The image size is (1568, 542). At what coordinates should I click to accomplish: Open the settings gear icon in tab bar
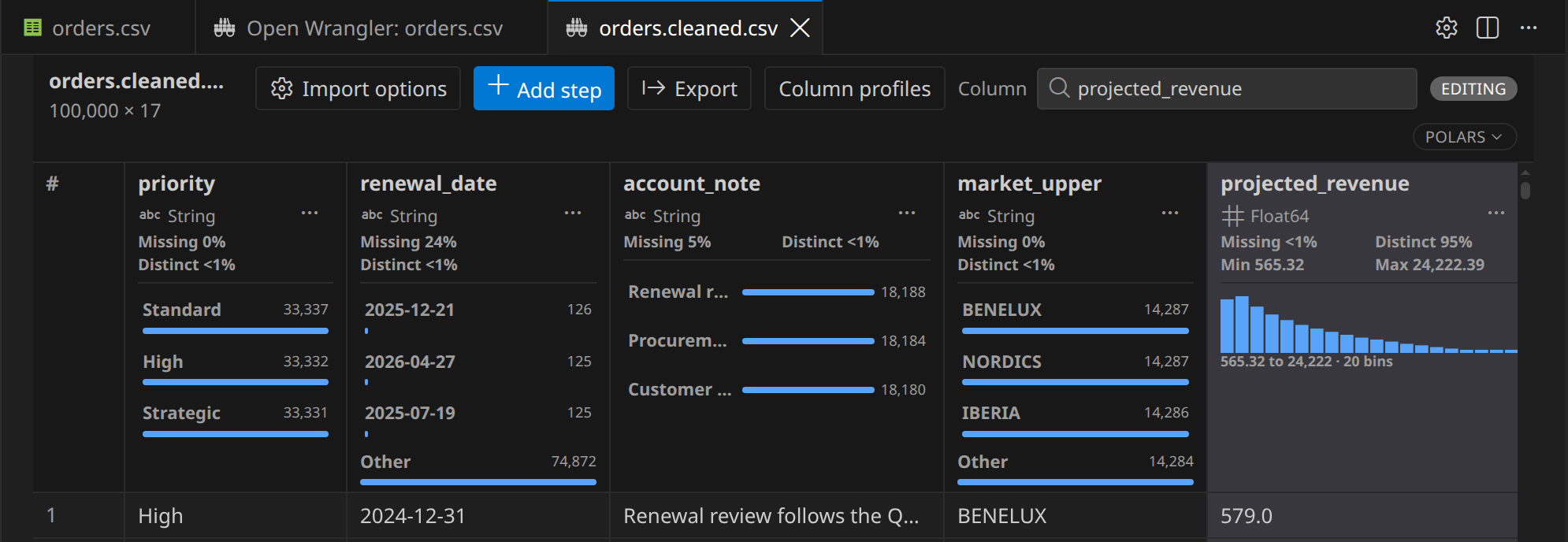point(1446,28)
